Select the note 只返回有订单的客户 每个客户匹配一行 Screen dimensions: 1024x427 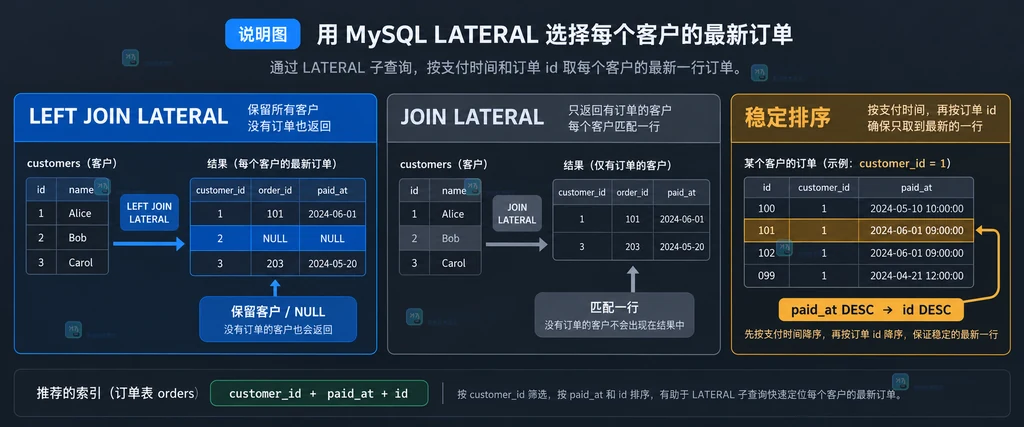coord(620,118)
